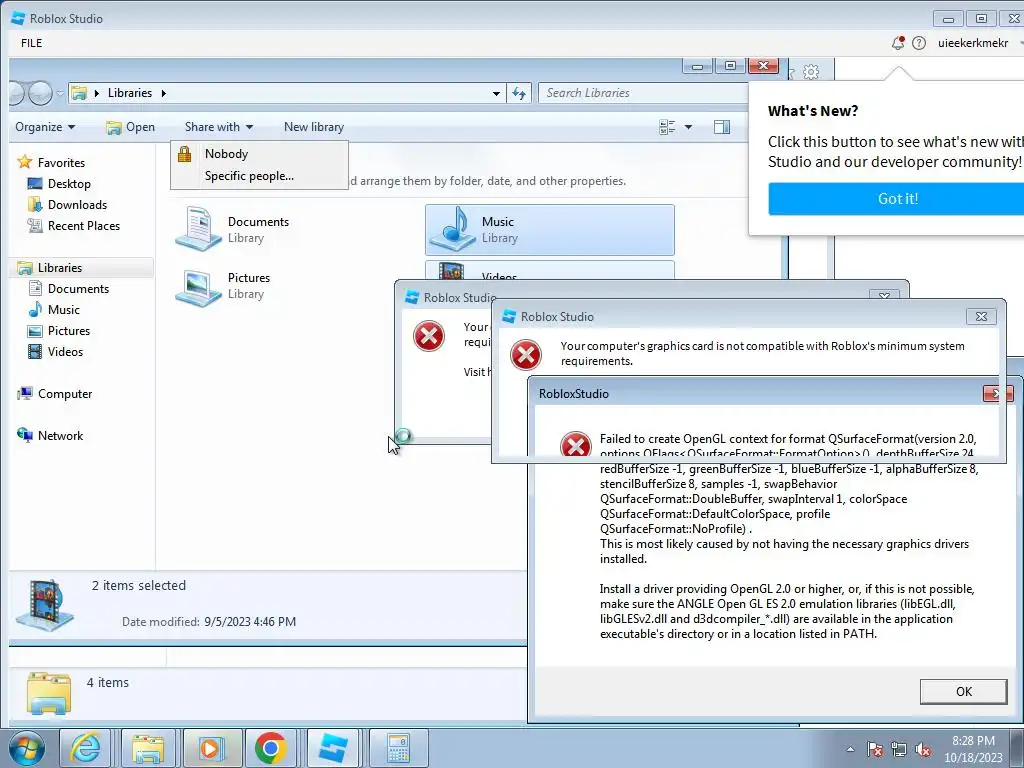Click the settings gear icon in Studio
Screen dimensions: 1024x768
pos(811,71)
